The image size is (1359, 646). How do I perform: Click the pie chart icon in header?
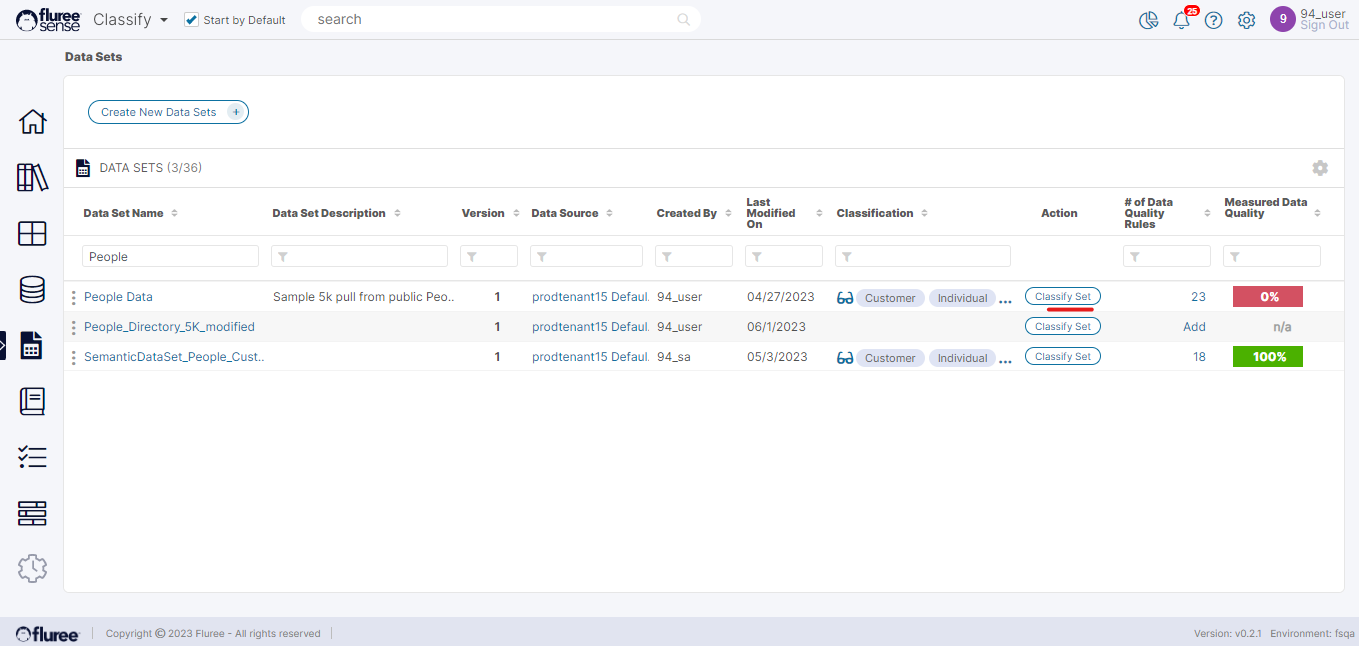pos(1148,20)
